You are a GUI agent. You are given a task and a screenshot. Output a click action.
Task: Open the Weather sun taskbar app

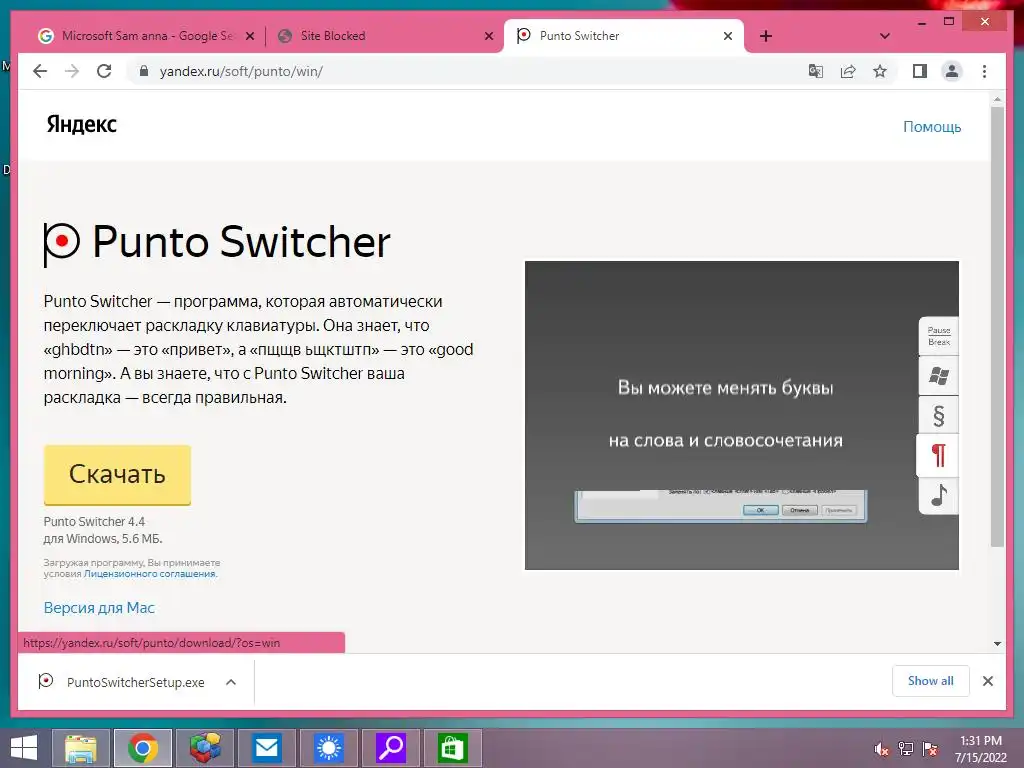[329, 748]
